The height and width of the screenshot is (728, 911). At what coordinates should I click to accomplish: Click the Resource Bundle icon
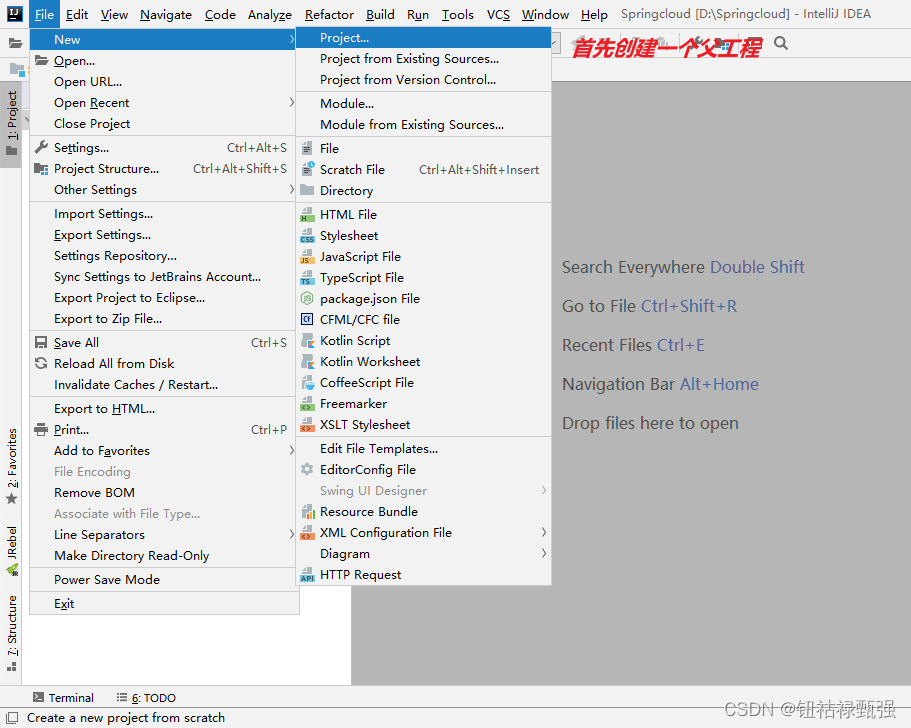[307, 511]
